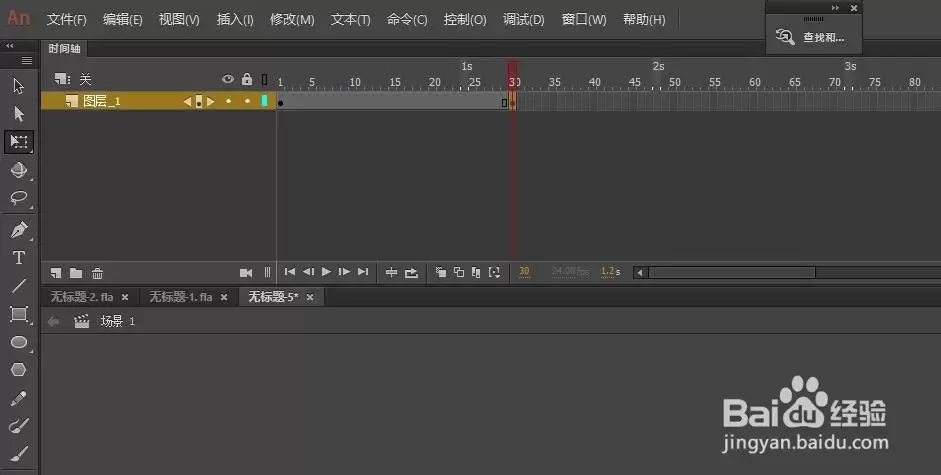Viewport: 941px width, 475px height.
Task: Toggle the advanced layers 关 icon
Action: [62, 79]
